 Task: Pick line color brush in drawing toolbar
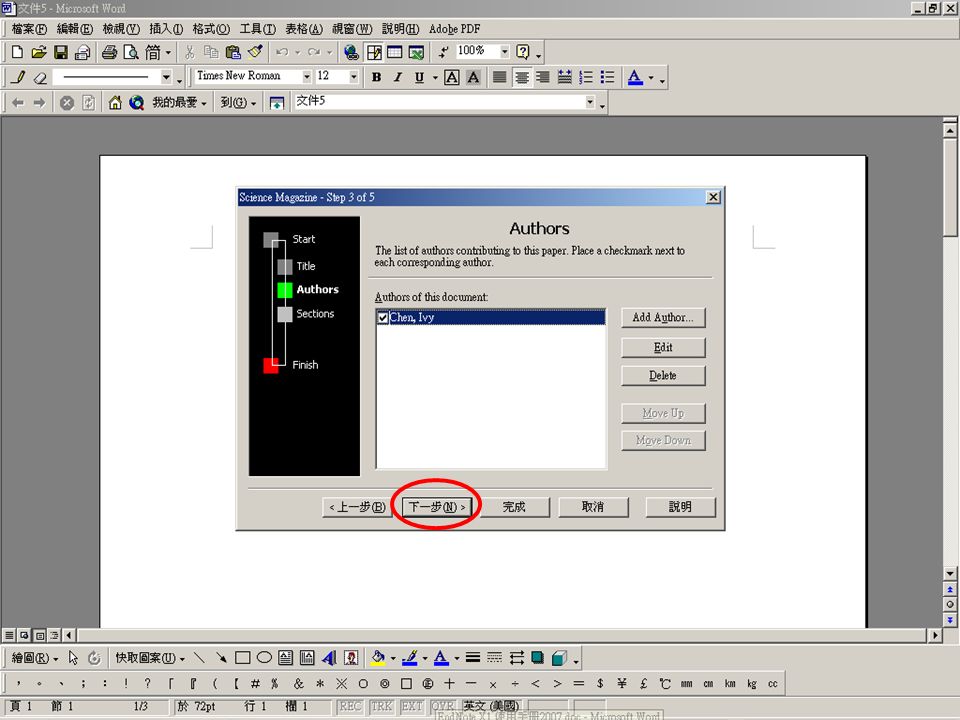click(x=410, y=658)
